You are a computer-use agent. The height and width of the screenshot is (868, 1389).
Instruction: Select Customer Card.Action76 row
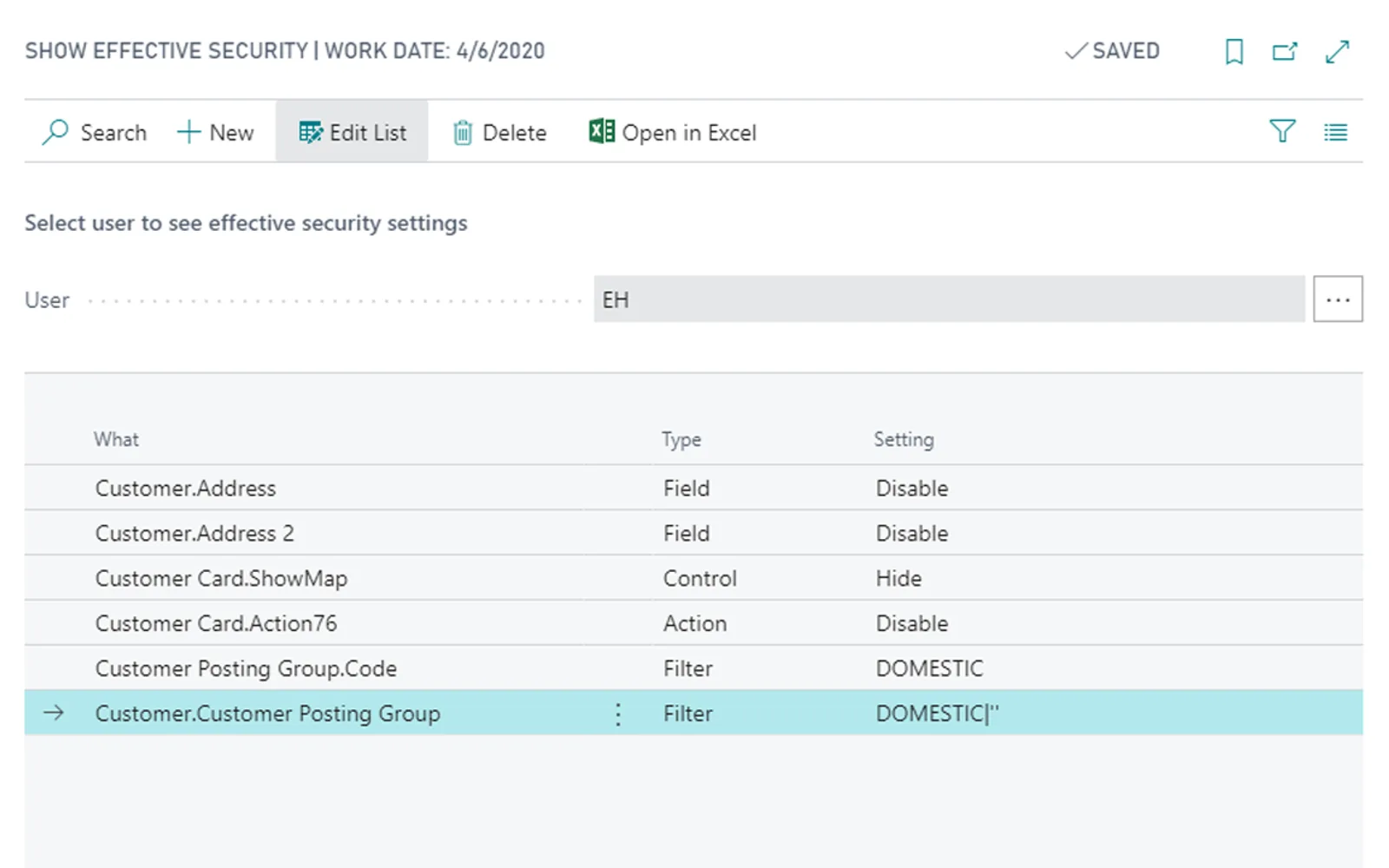click(694, 623)
